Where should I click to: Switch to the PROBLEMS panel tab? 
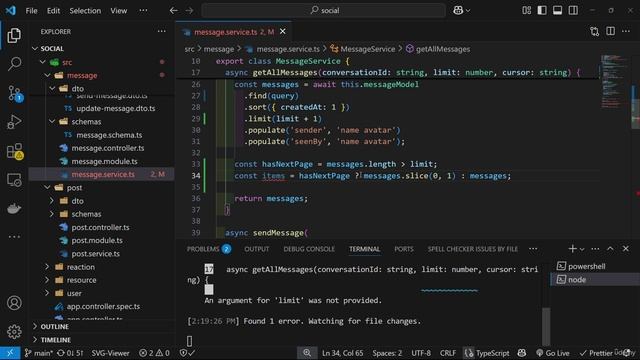[209, 249]
